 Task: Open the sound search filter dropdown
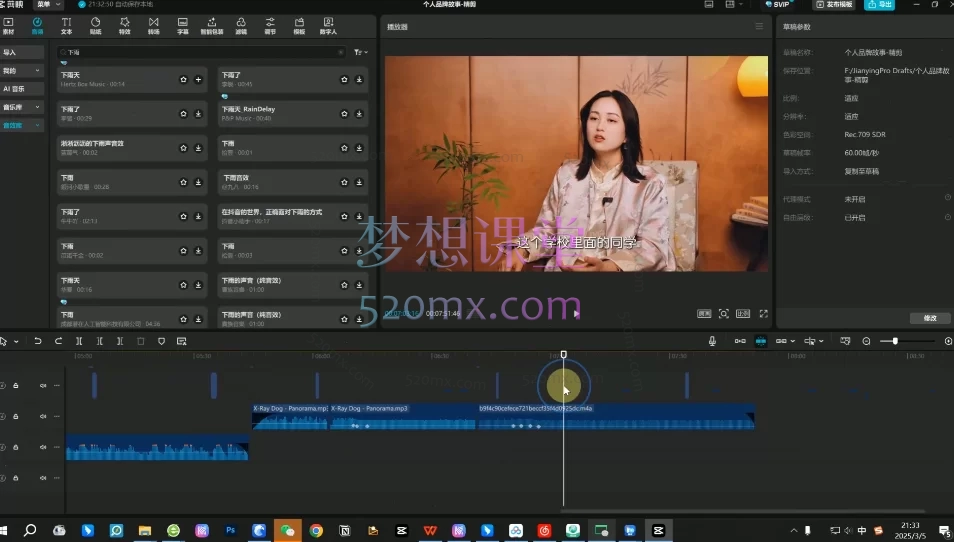(360, 51)
